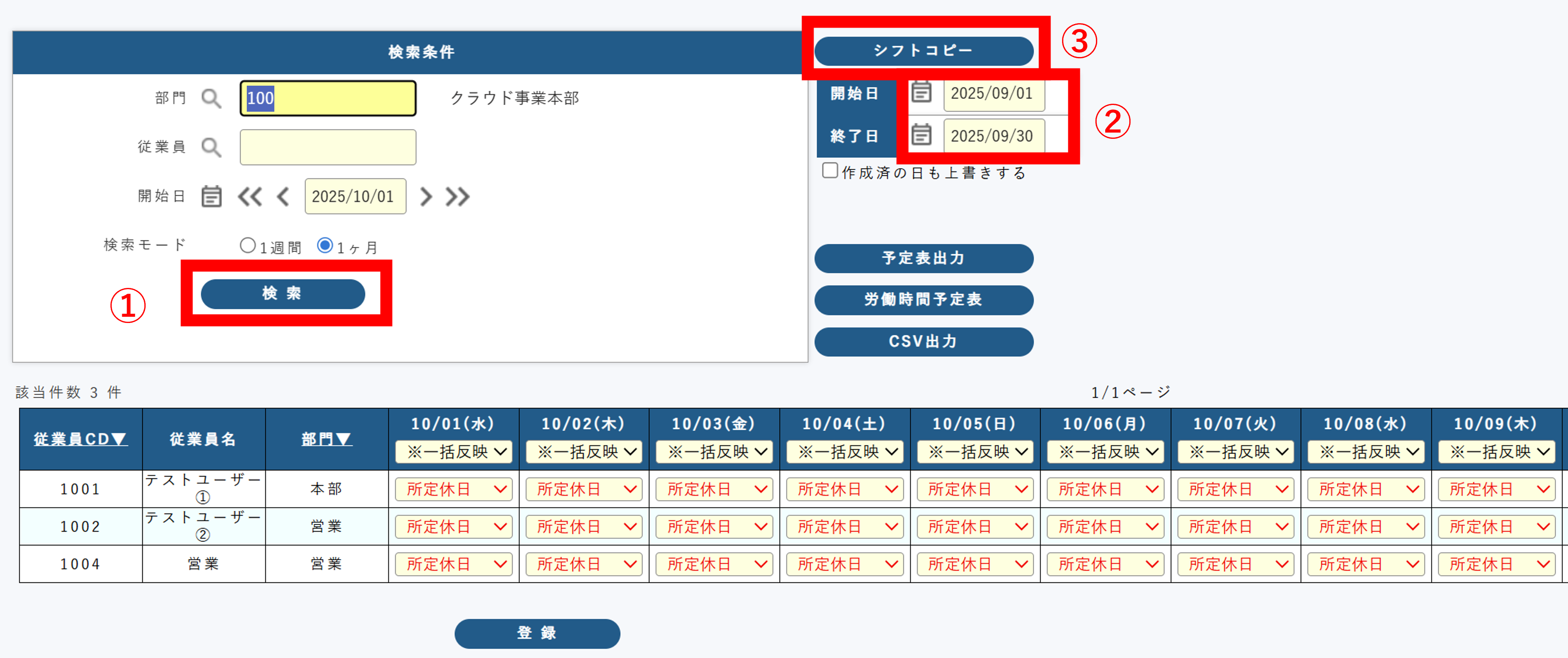This screenshot has width=1568, height=658.
Task: Check 作成済の日も上書きする checkbox
Action: (x=830, y=170)
